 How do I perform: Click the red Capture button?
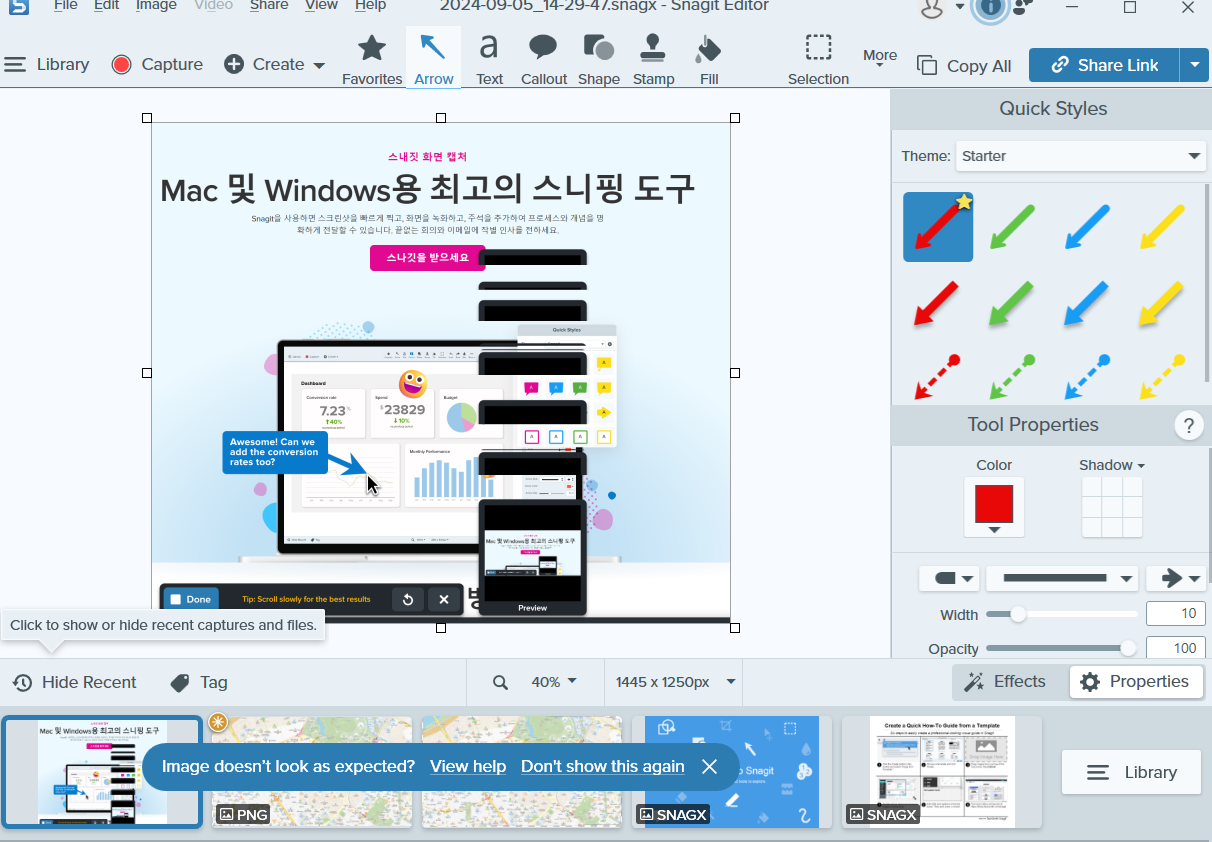[x=157, y=64]
